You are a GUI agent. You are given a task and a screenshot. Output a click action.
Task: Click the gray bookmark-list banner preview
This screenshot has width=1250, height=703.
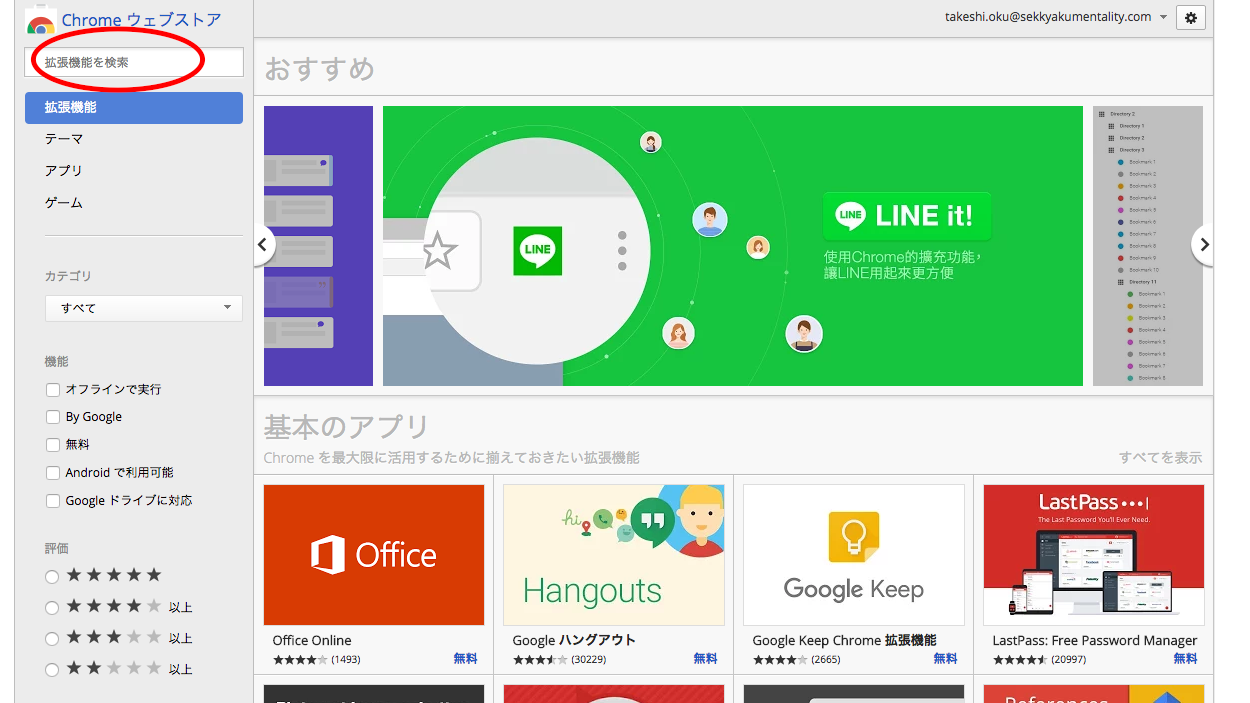coord(1148,246)
